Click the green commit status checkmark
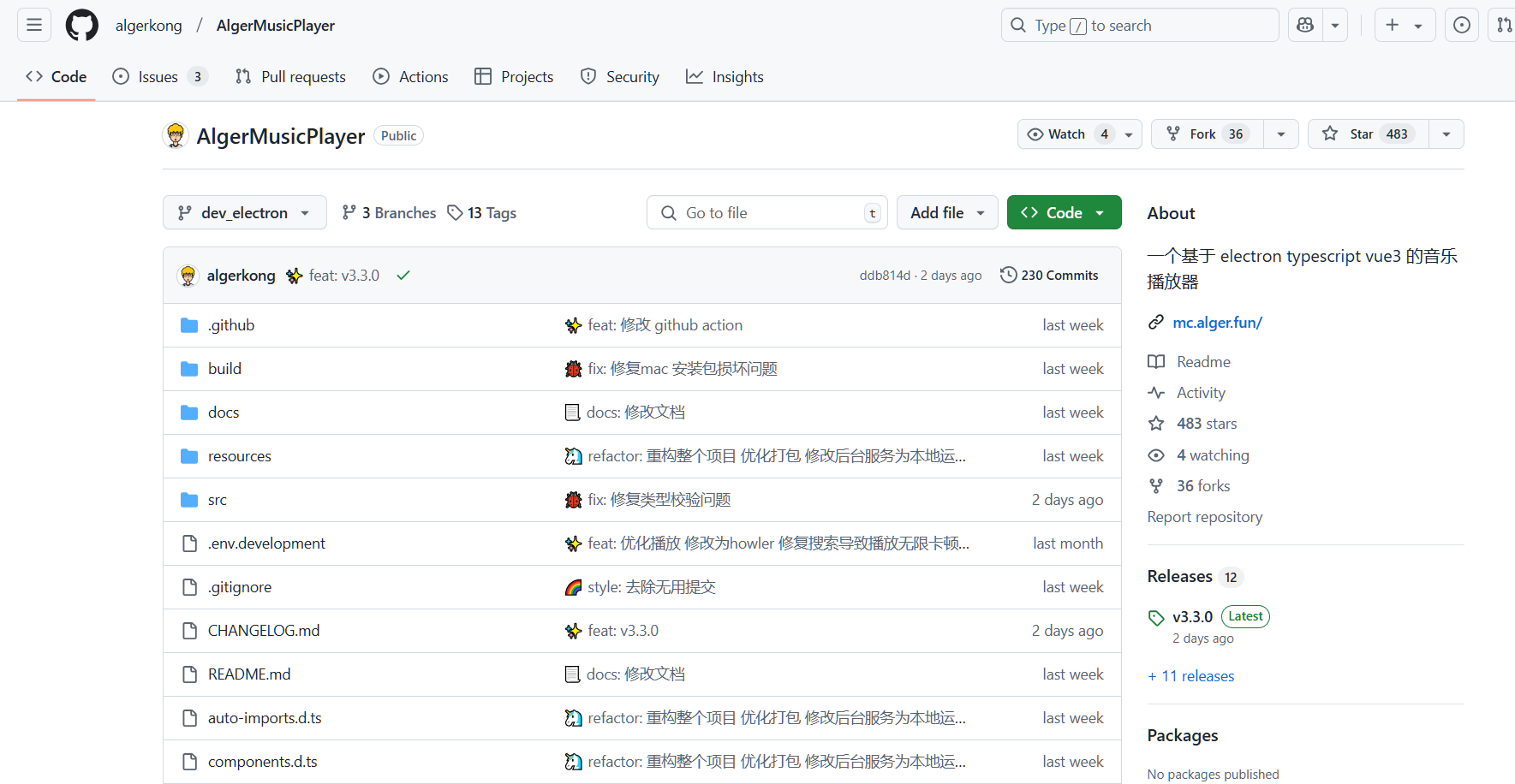 coord(403,276)
